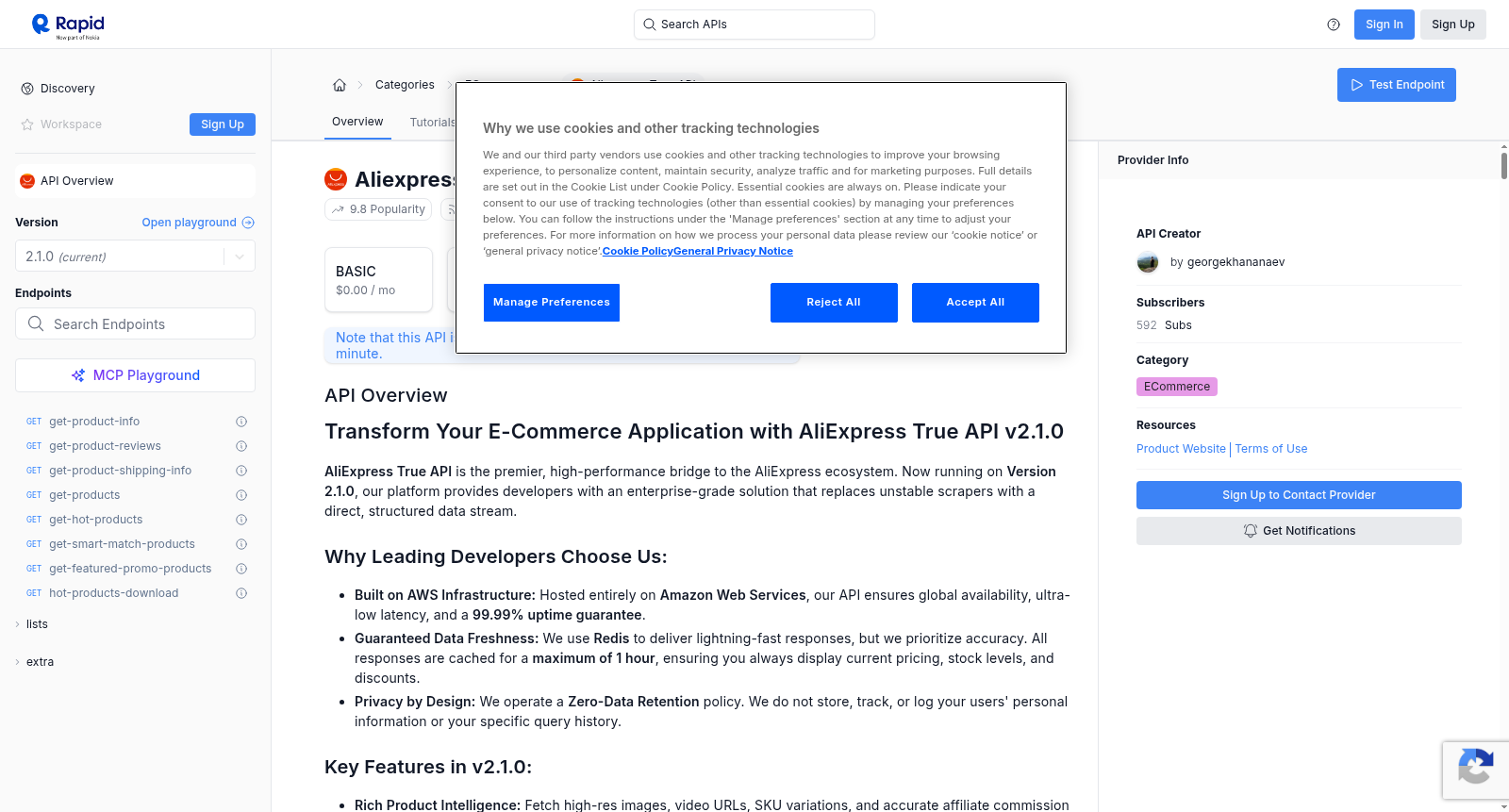Click Sign Up to Contact Provider
1509x812 pixels.
[x=1299, y=495]
